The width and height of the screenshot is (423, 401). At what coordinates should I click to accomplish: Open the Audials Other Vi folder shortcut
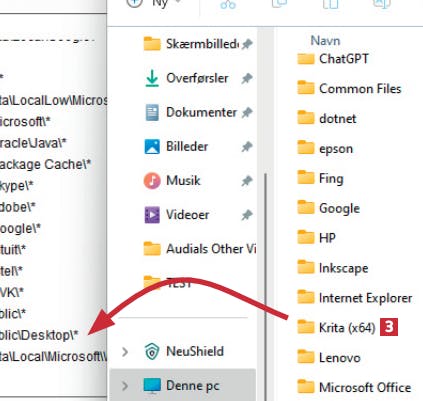pyautogui.click(x=200, y=249)
